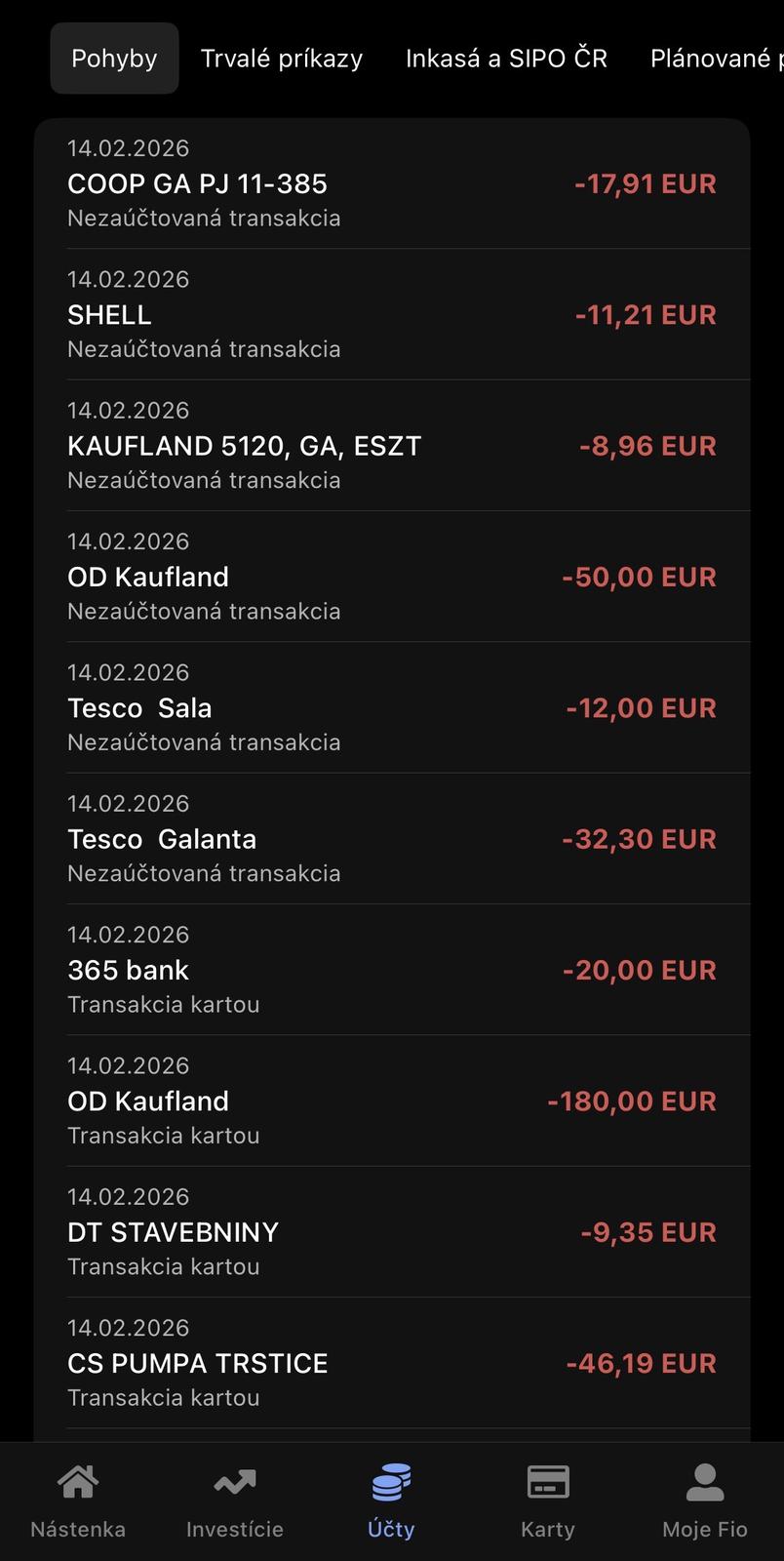Screen dimensions: 784x1561
Task: Tap the Tesco Galanta transaction
Action: pos(293,839)
